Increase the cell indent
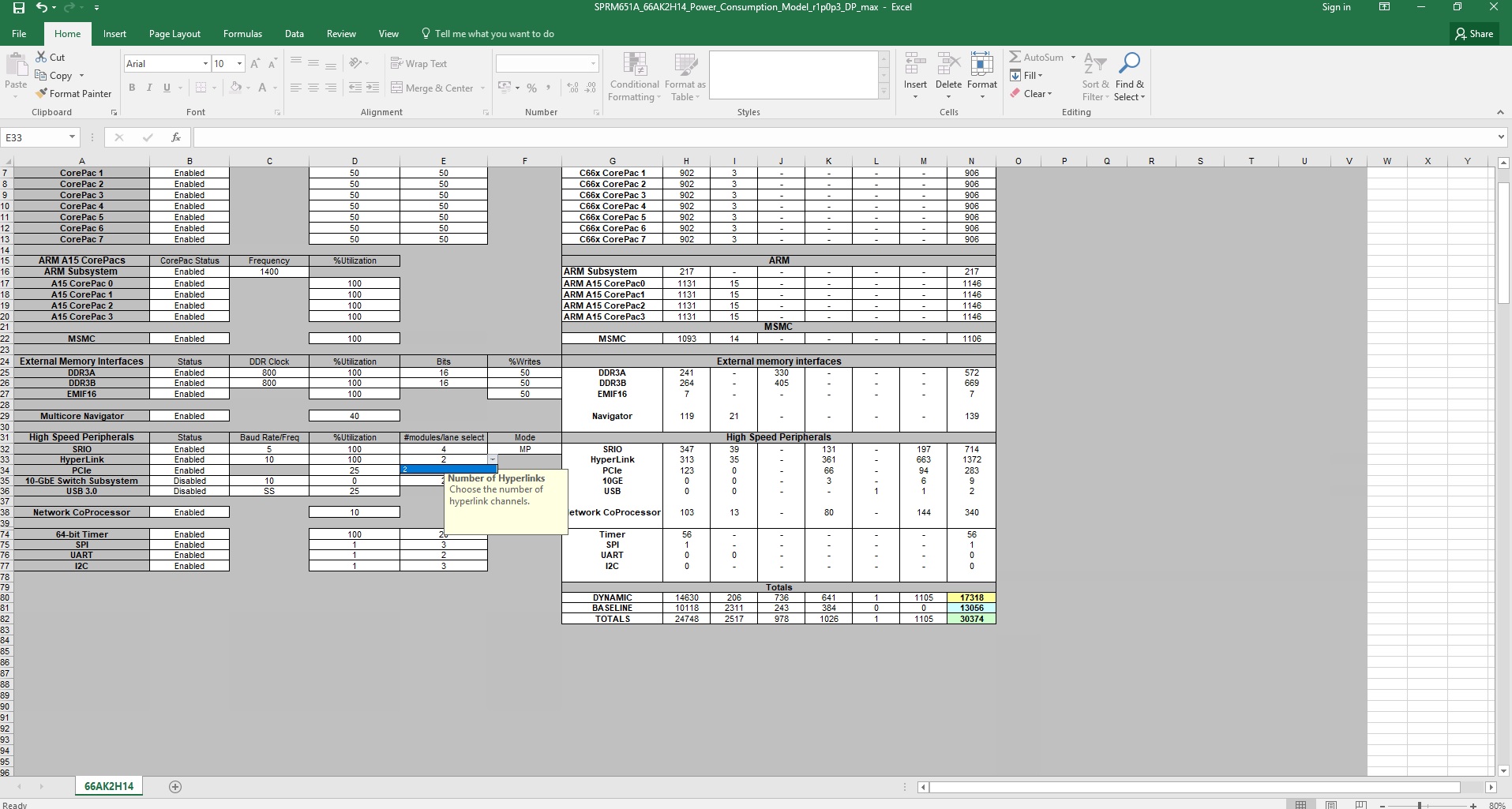This screenshot has width=1512, height=809. [373, 88]
